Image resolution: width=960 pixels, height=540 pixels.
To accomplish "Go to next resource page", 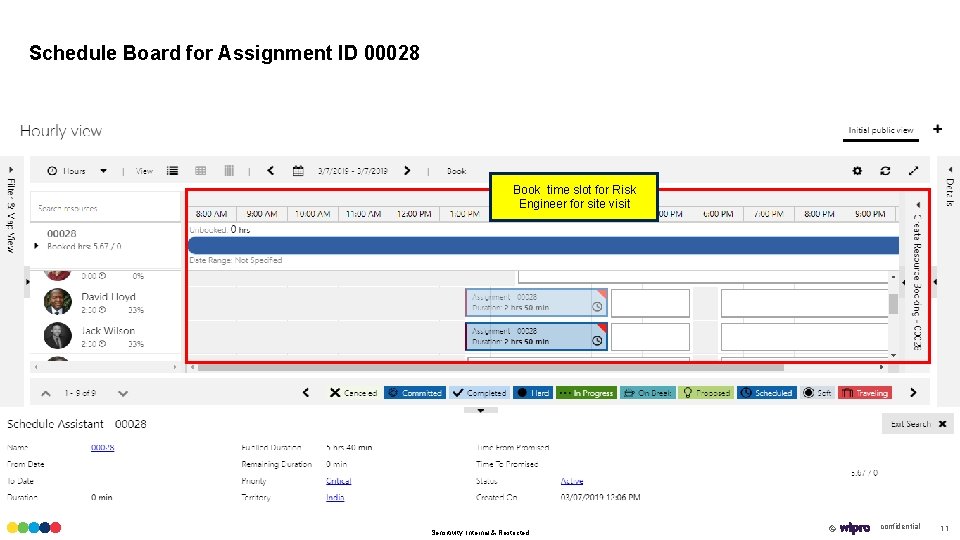I will (x=123, y=393).
